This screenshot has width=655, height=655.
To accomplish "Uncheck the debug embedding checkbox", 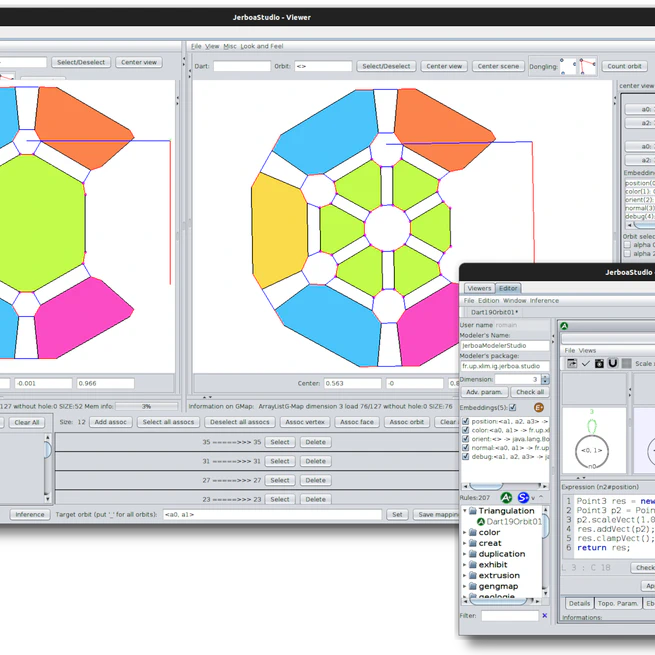I will coord(466,457).
